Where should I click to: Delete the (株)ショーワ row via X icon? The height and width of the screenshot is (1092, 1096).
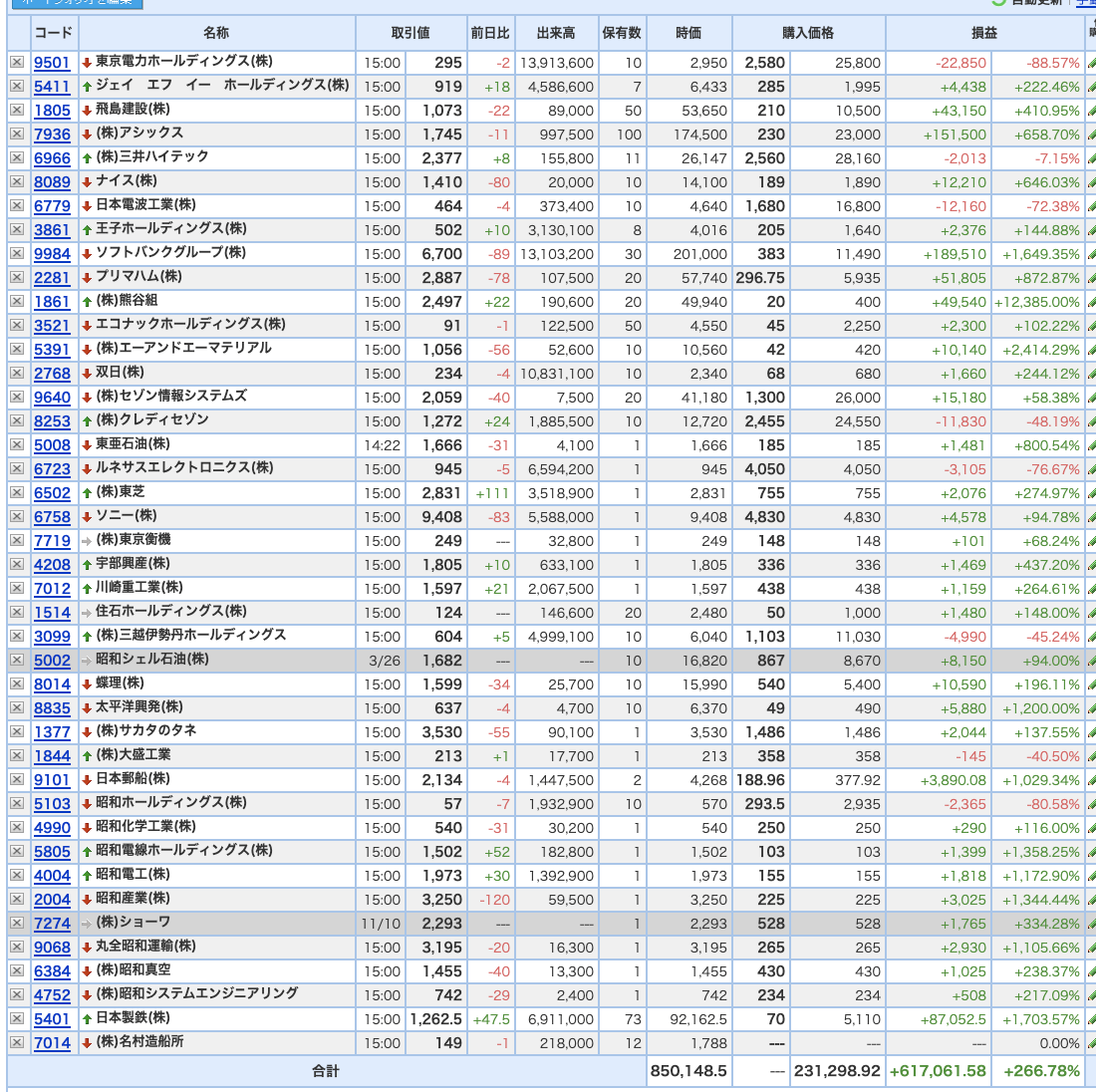pyautogui.click(x=17, y=923)
